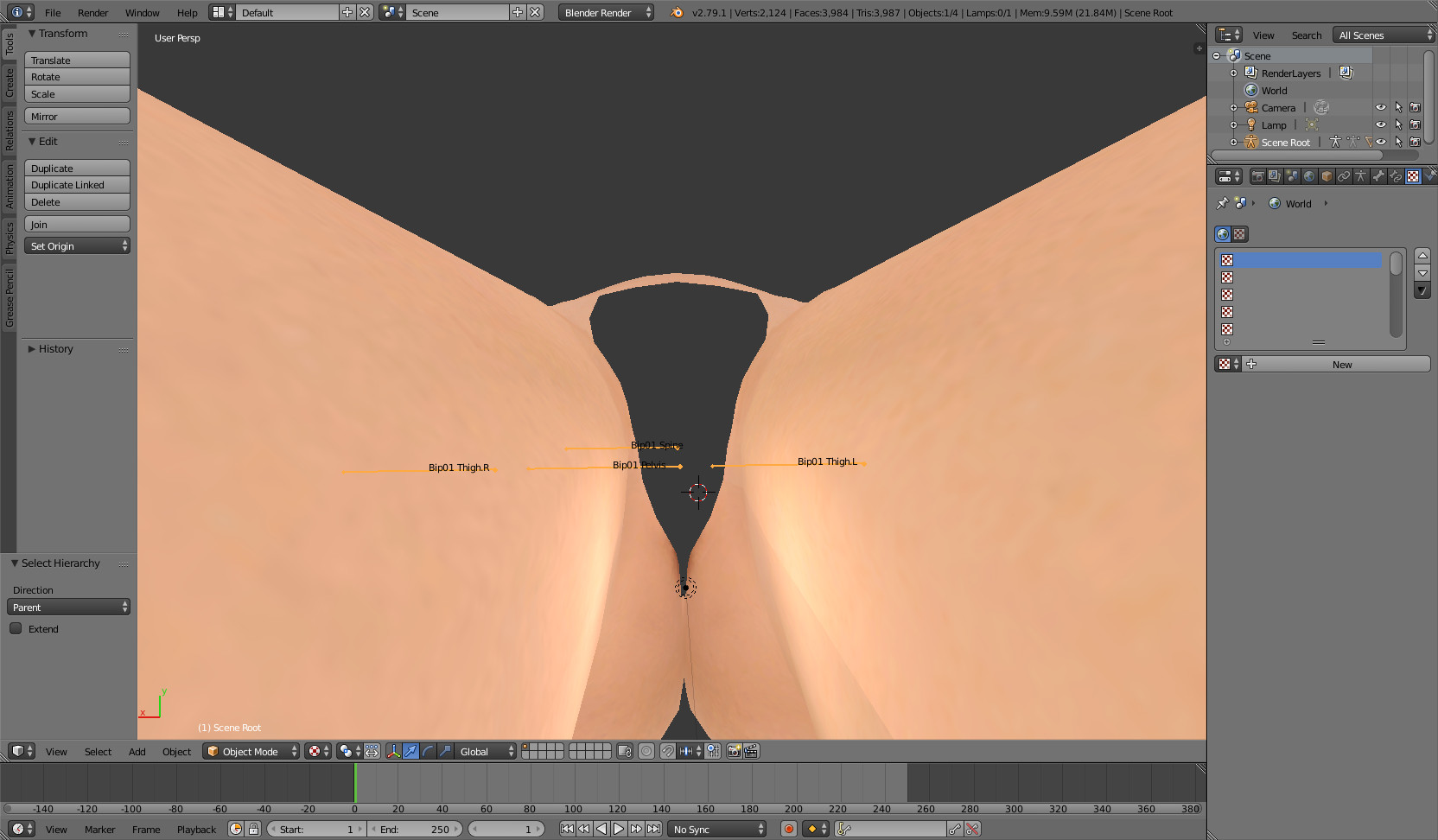Toggle Camera selectability cursor icon
The image size is (1438, 840).
pos(1398,107)
